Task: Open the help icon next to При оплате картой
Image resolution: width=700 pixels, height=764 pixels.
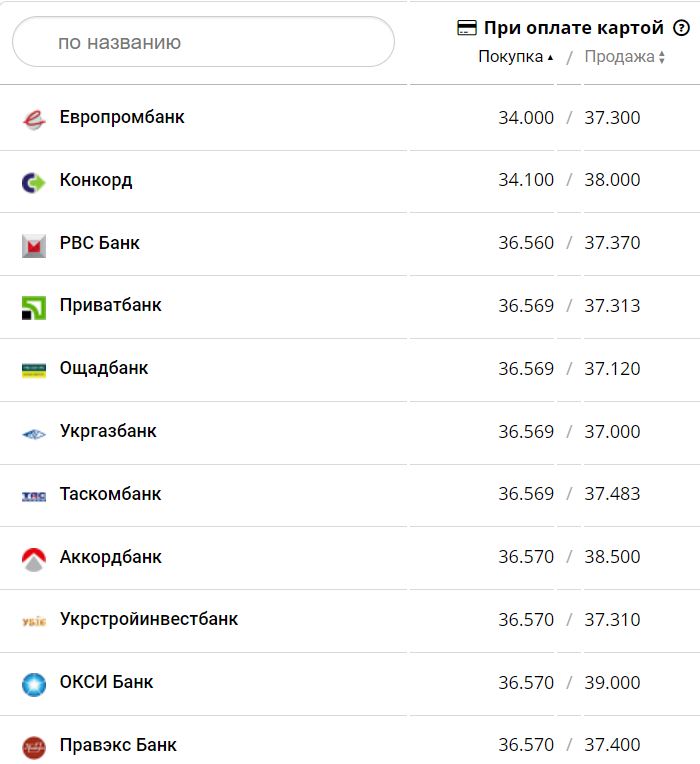Action: [681, 28]
